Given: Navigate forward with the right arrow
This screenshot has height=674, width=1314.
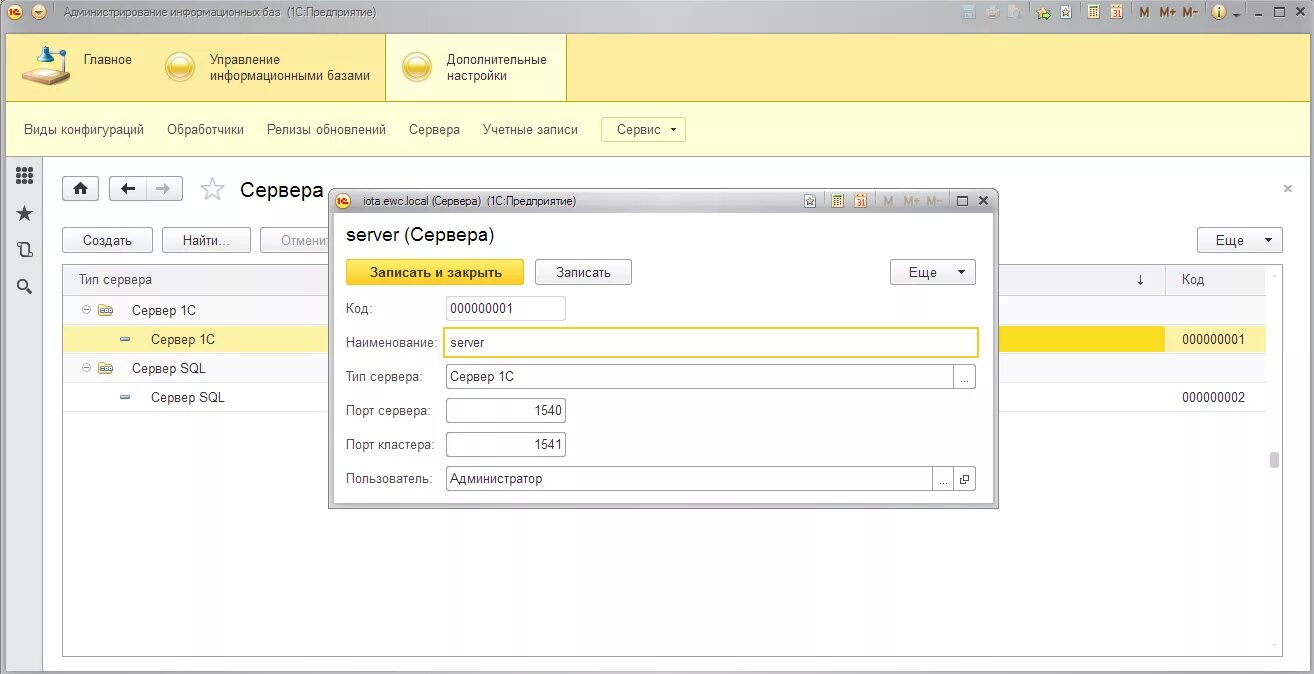Looking at the screenshot, I should click(x=165, y=188).
